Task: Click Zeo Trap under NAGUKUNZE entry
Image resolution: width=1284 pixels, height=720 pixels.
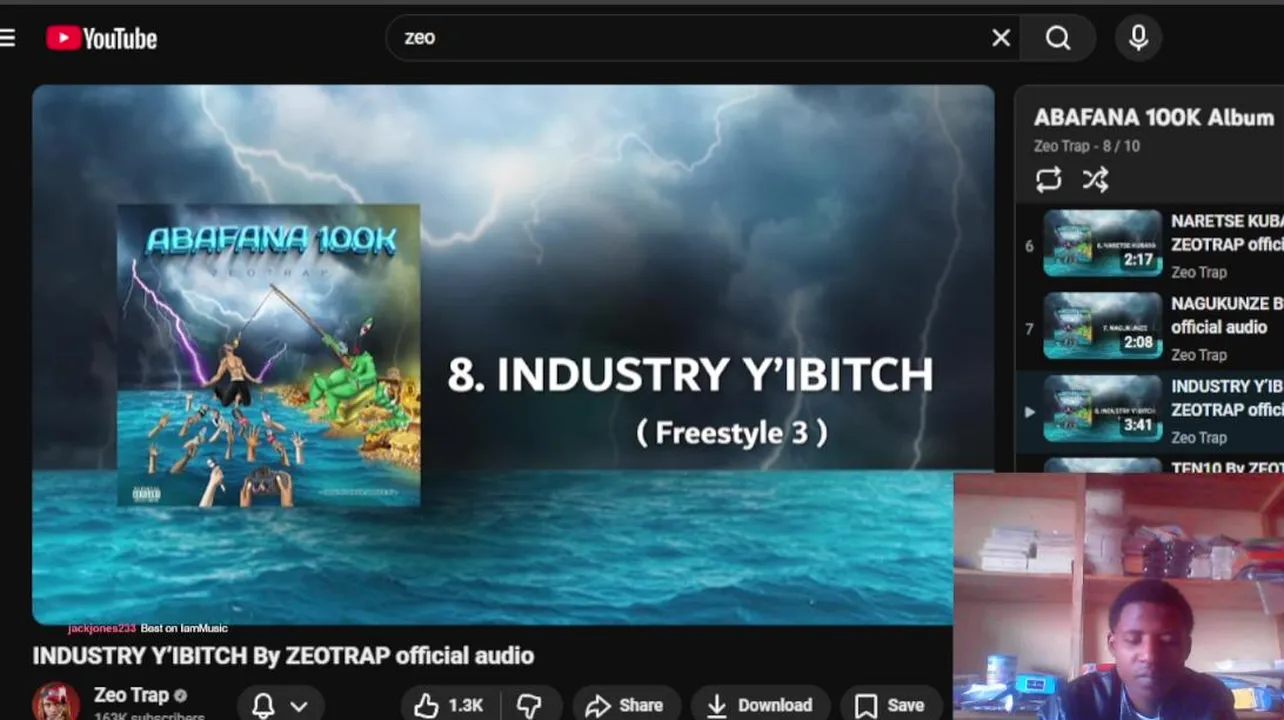Action: (x=1199, y=355)
